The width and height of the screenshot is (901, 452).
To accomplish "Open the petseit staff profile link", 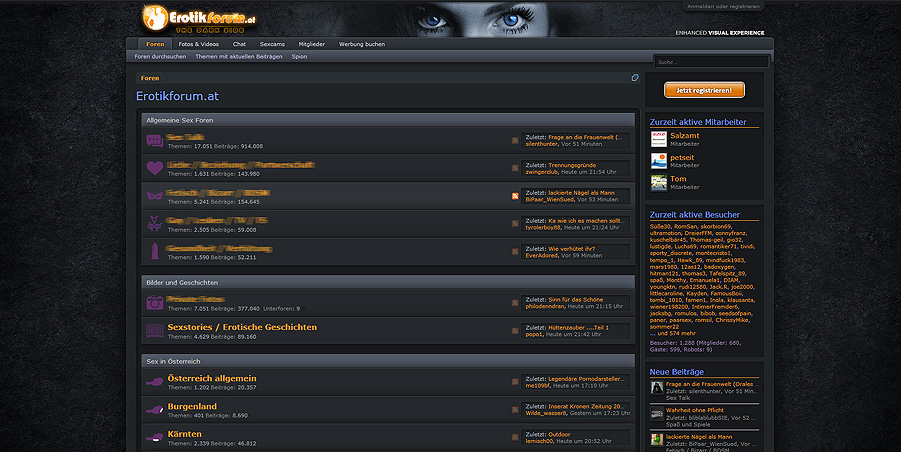I will (x=682, y=157).
